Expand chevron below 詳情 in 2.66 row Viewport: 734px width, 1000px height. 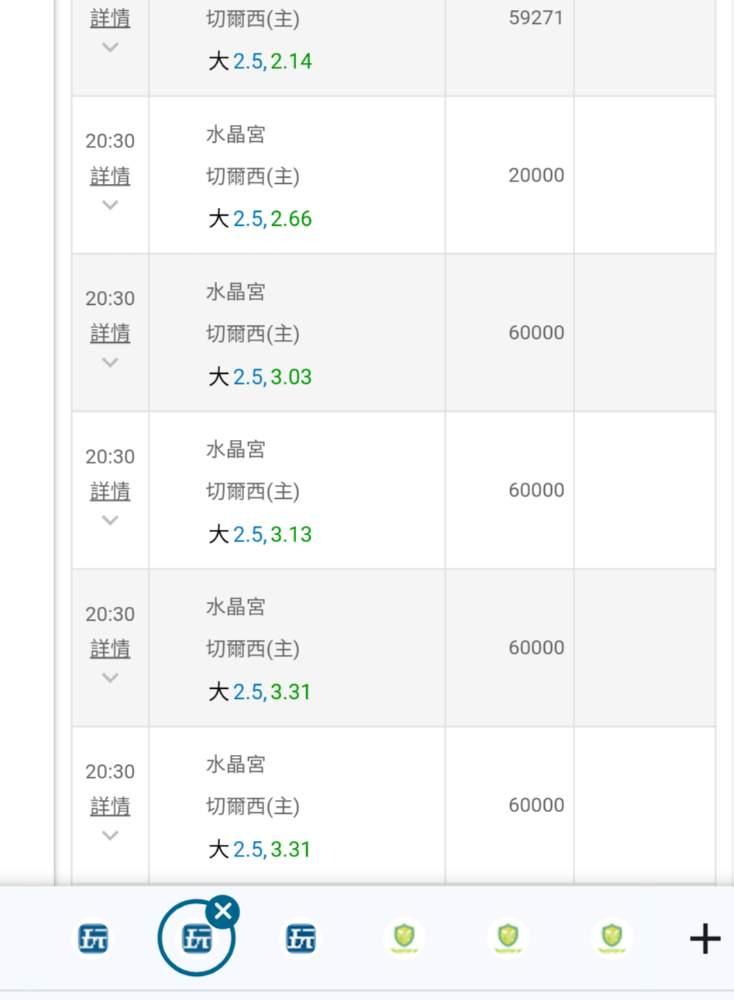click(x=110, y=205)
